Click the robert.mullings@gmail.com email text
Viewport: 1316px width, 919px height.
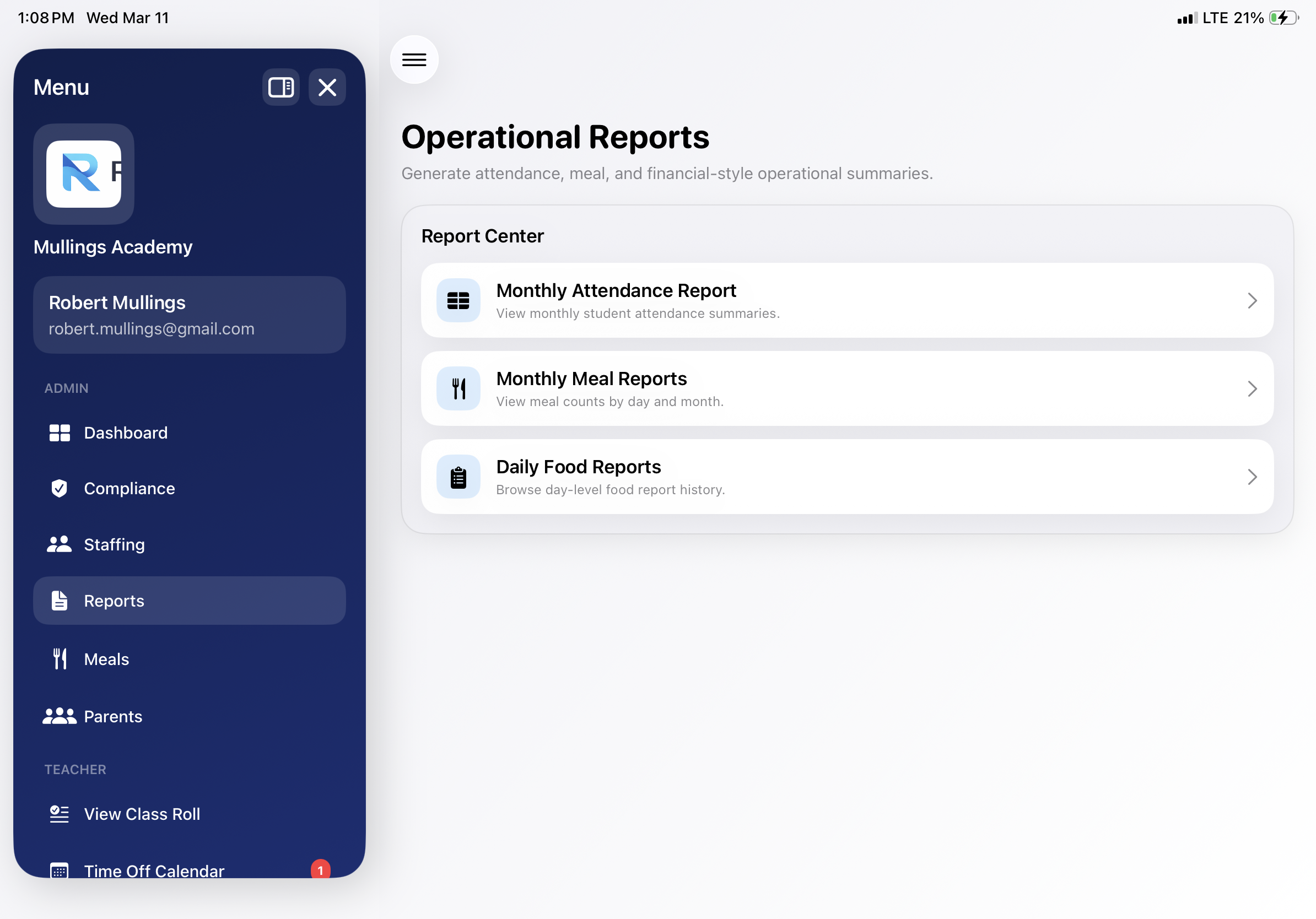point(152,329)
